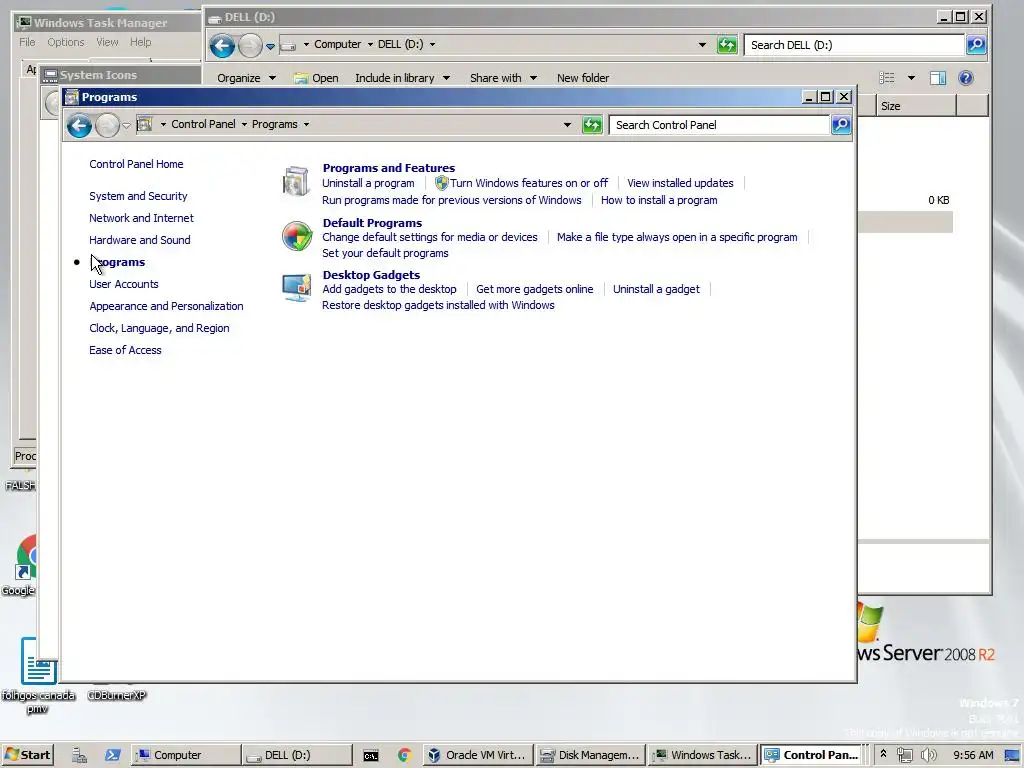1024x768 pixels.
Task: Click the volume icon in system tray
Action: (928, 755)
